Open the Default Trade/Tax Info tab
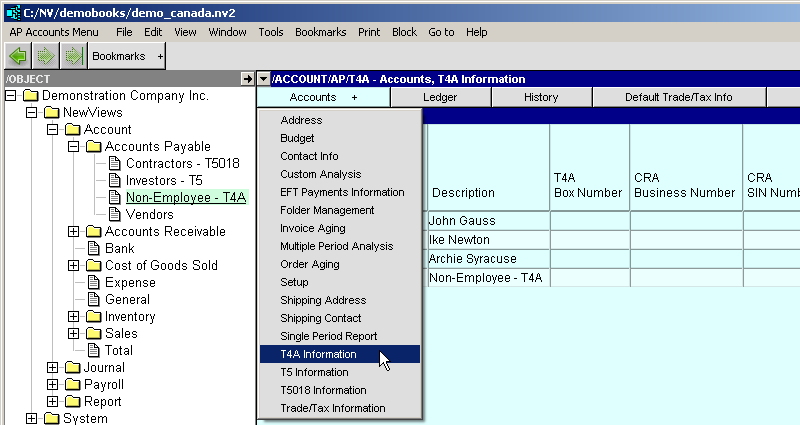Viewport: 800px width, 425px height. click(x=678, y=97)
